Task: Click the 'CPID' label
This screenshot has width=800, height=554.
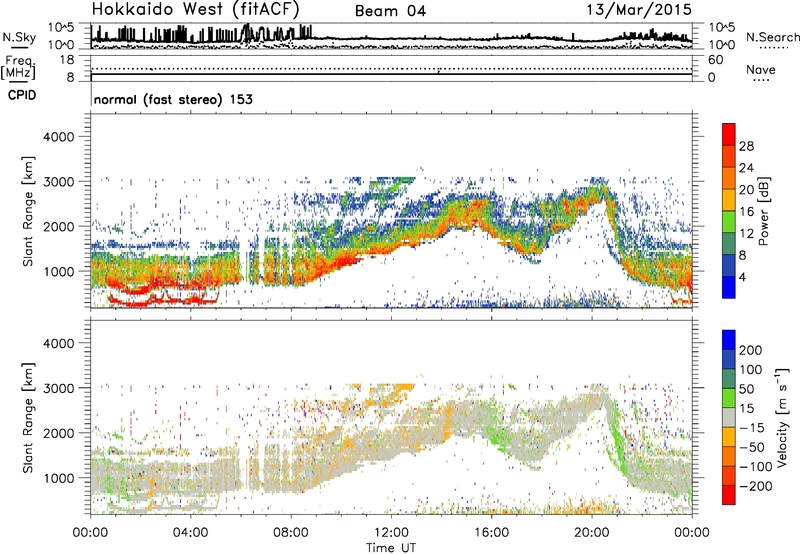Action: tap(22, 95)
